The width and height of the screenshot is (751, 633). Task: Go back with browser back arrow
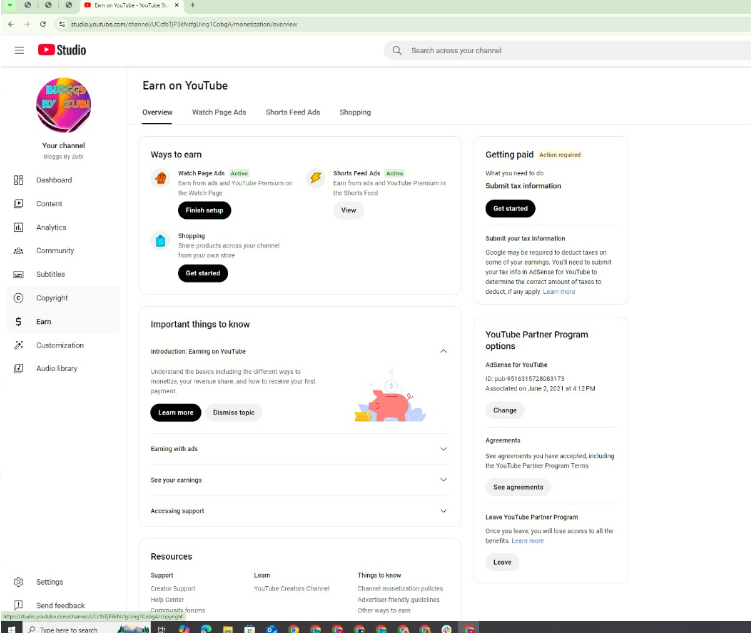(11, 24)
